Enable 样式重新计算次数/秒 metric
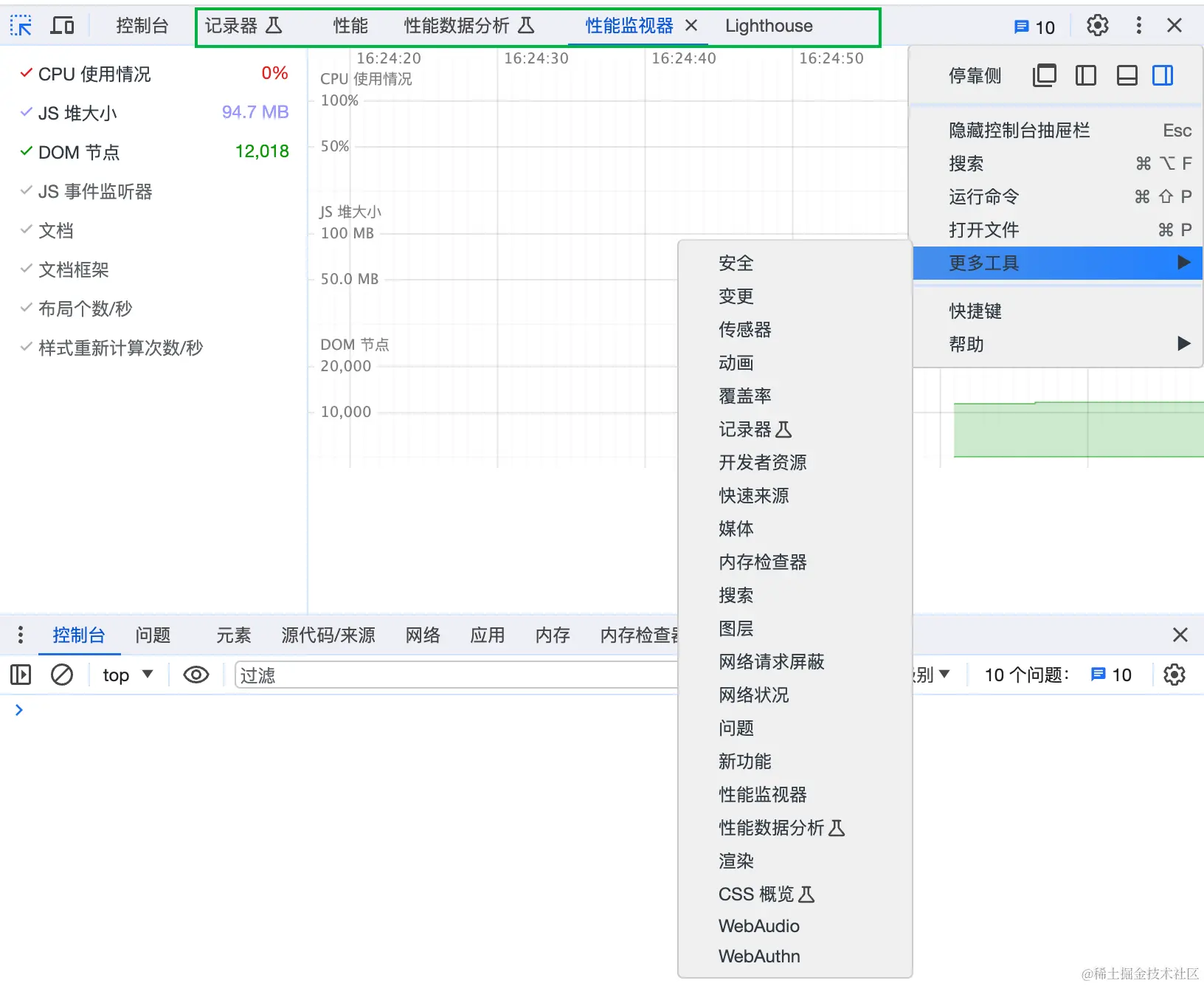 point(27,347)
